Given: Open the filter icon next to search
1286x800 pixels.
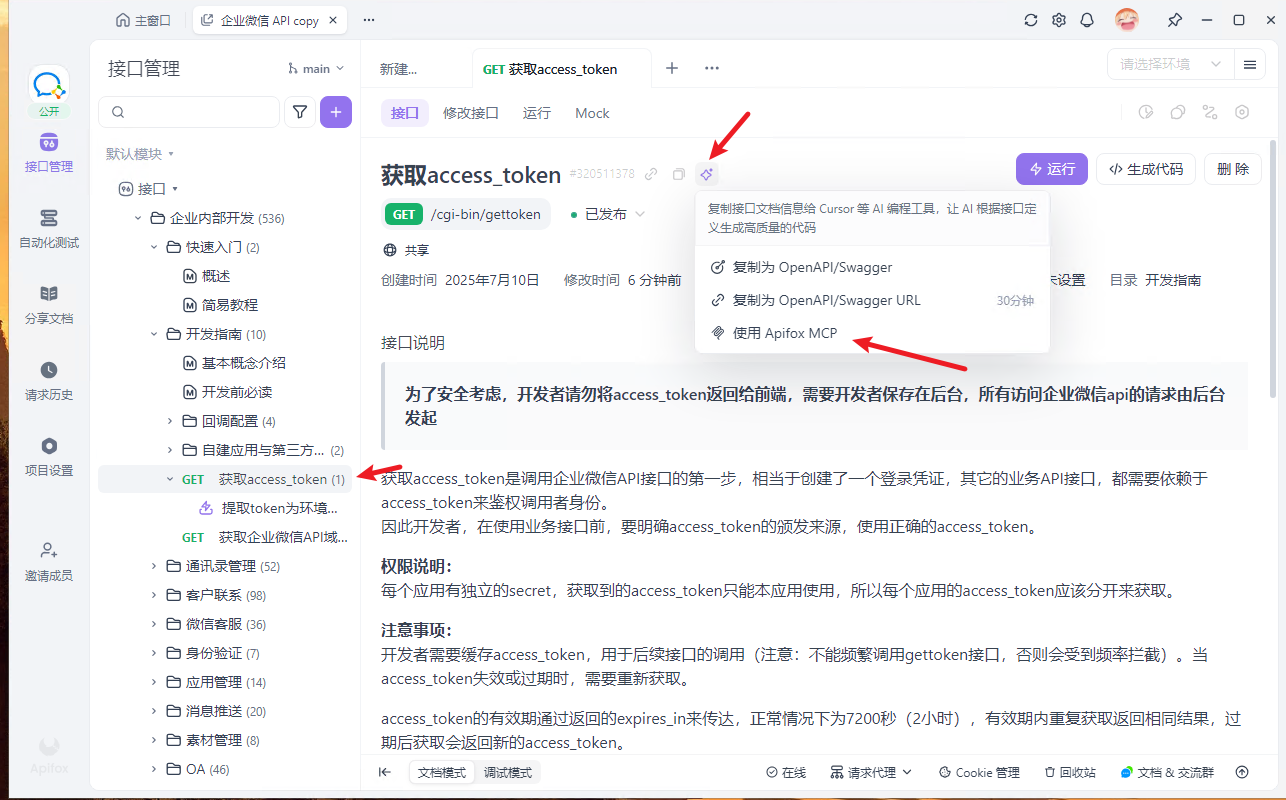Looking at the screenshot, I should [300, 113].
